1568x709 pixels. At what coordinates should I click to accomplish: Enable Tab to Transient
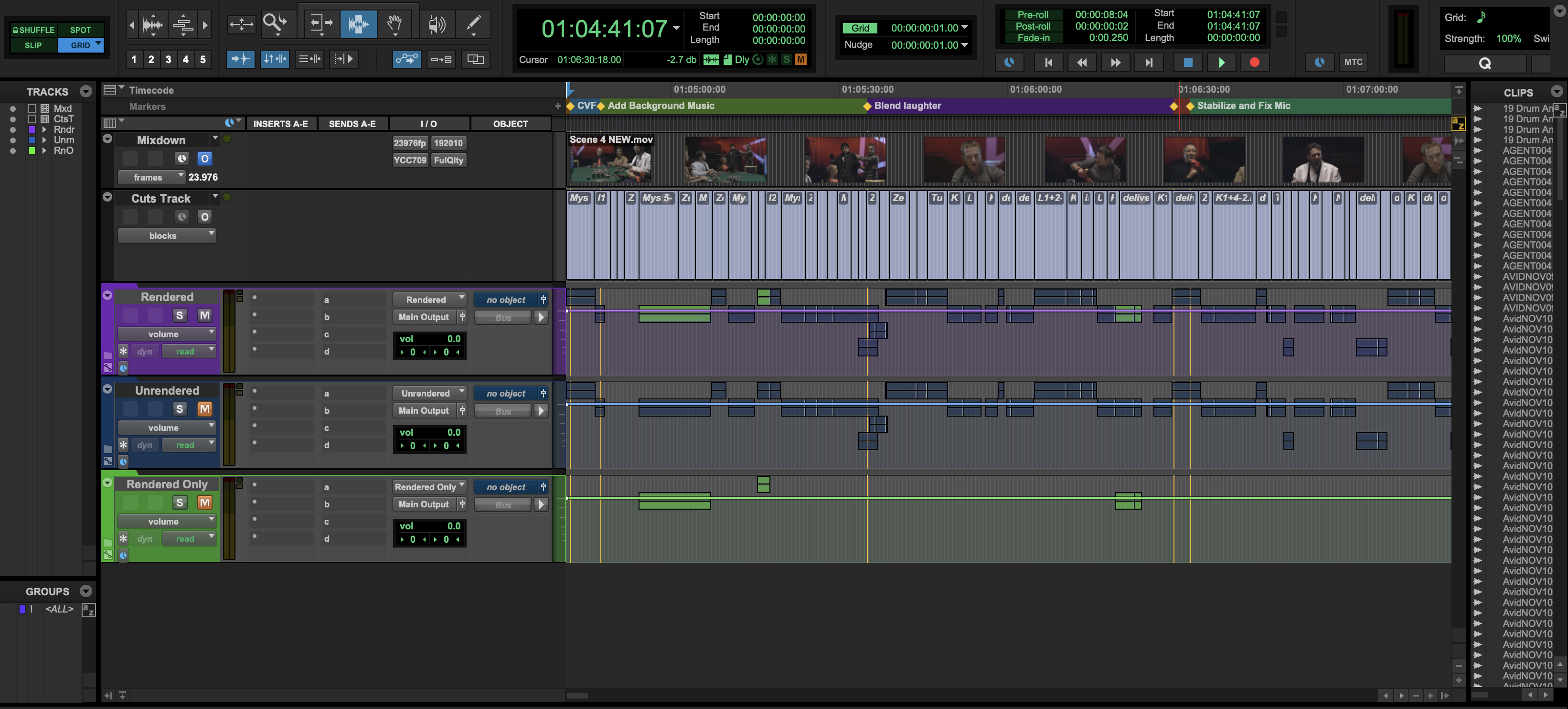pos(239,59)
